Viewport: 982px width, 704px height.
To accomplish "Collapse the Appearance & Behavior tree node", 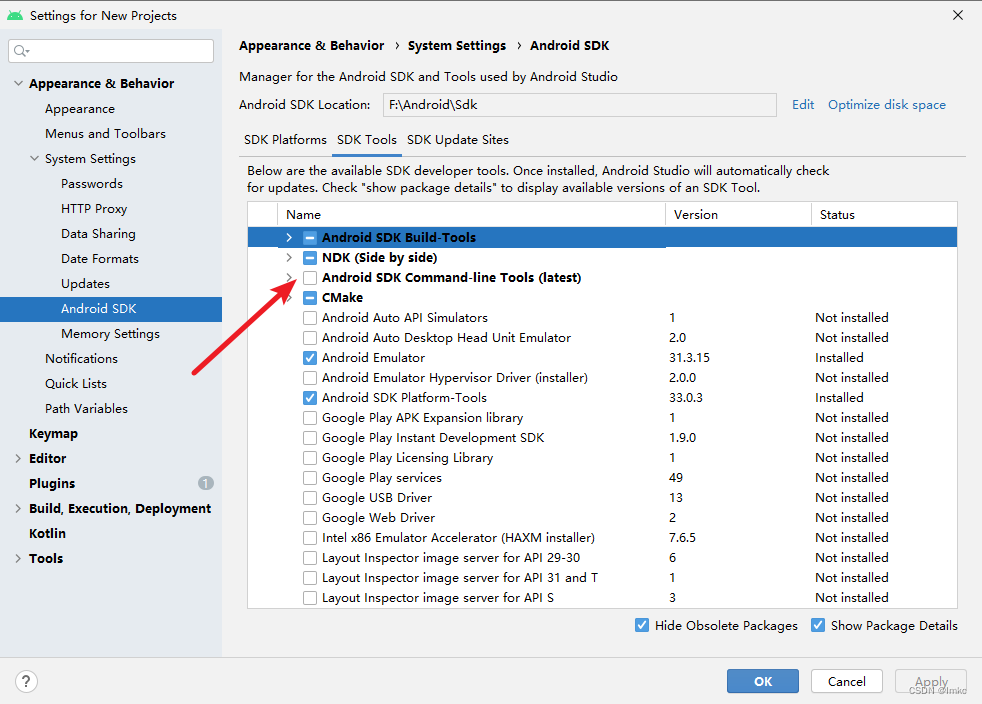I will coord(18,83).
